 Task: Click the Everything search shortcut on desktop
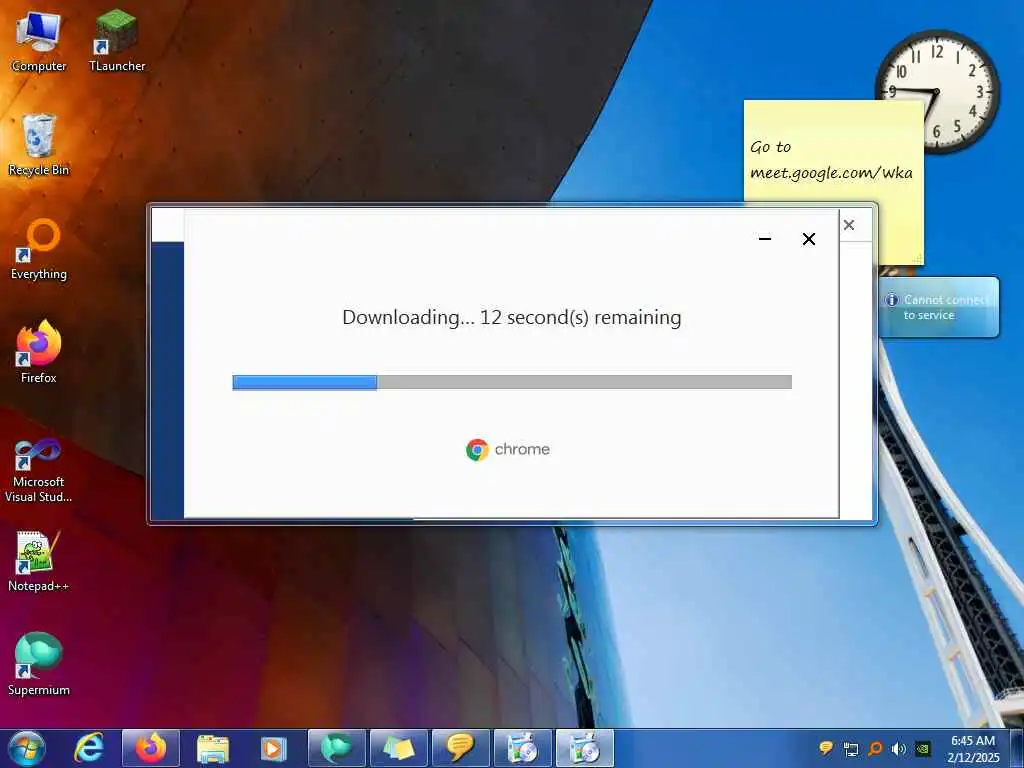click(x=39, y=249)
